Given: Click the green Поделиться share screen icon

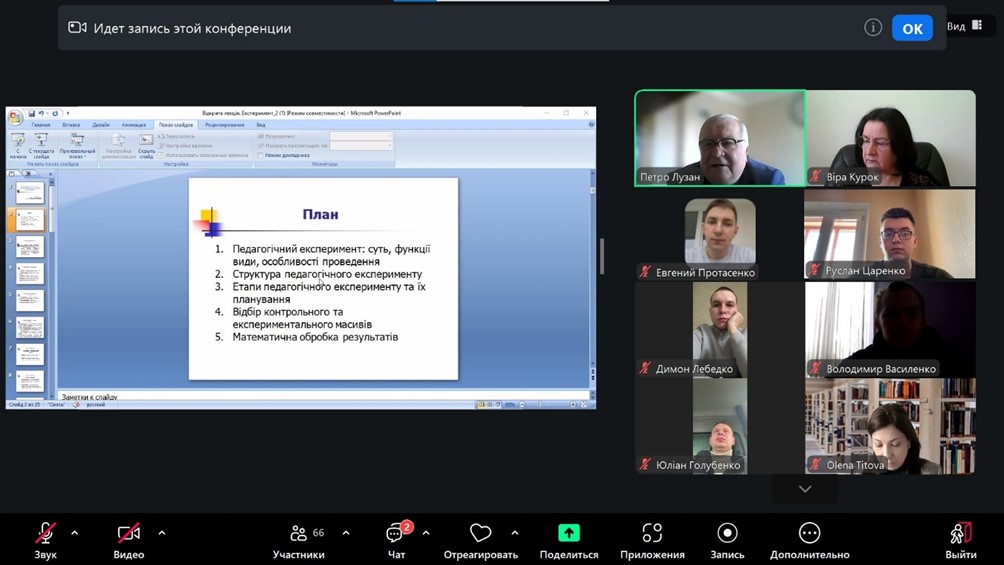Looking at the screenshot, I should (x=568, y=534).
